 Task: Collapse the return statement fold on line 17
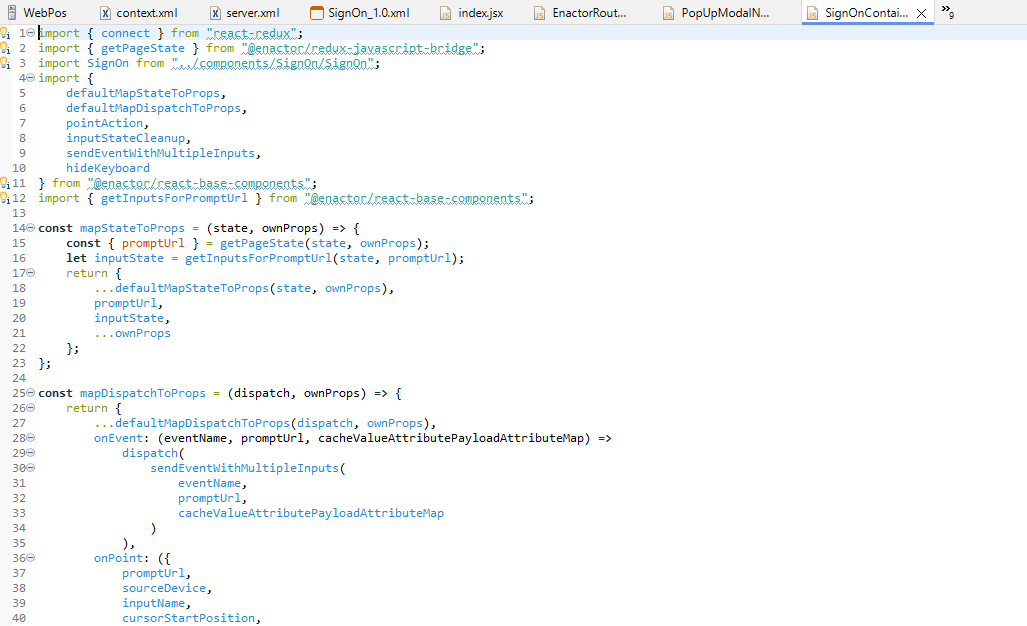(31, 273)
